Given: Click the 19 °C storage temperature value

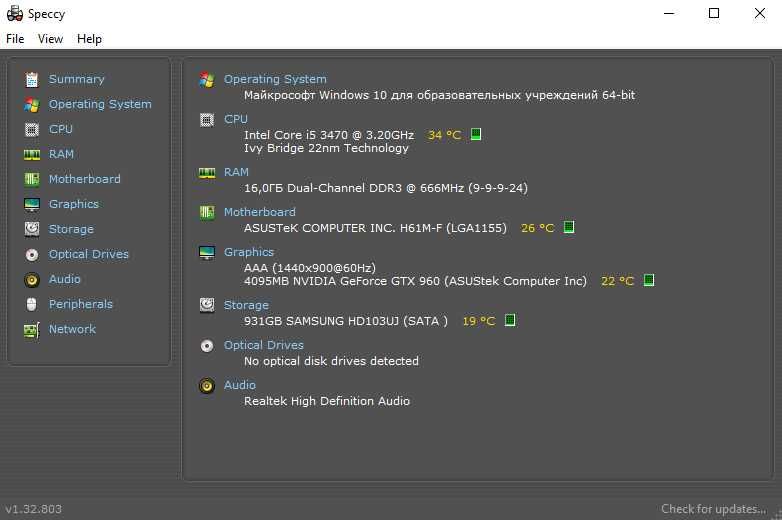Looking at the screenshot, I should point(479,321).
